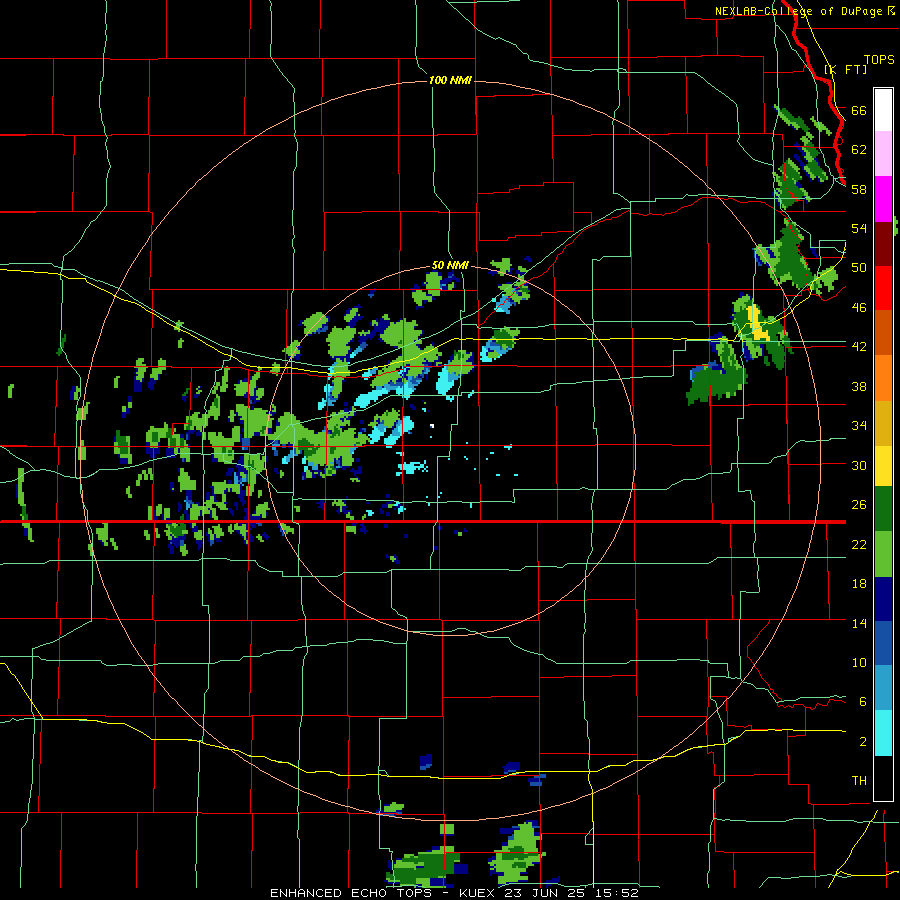Click the "50" legend value
This screenshot has height=900, width=900.
859,268
